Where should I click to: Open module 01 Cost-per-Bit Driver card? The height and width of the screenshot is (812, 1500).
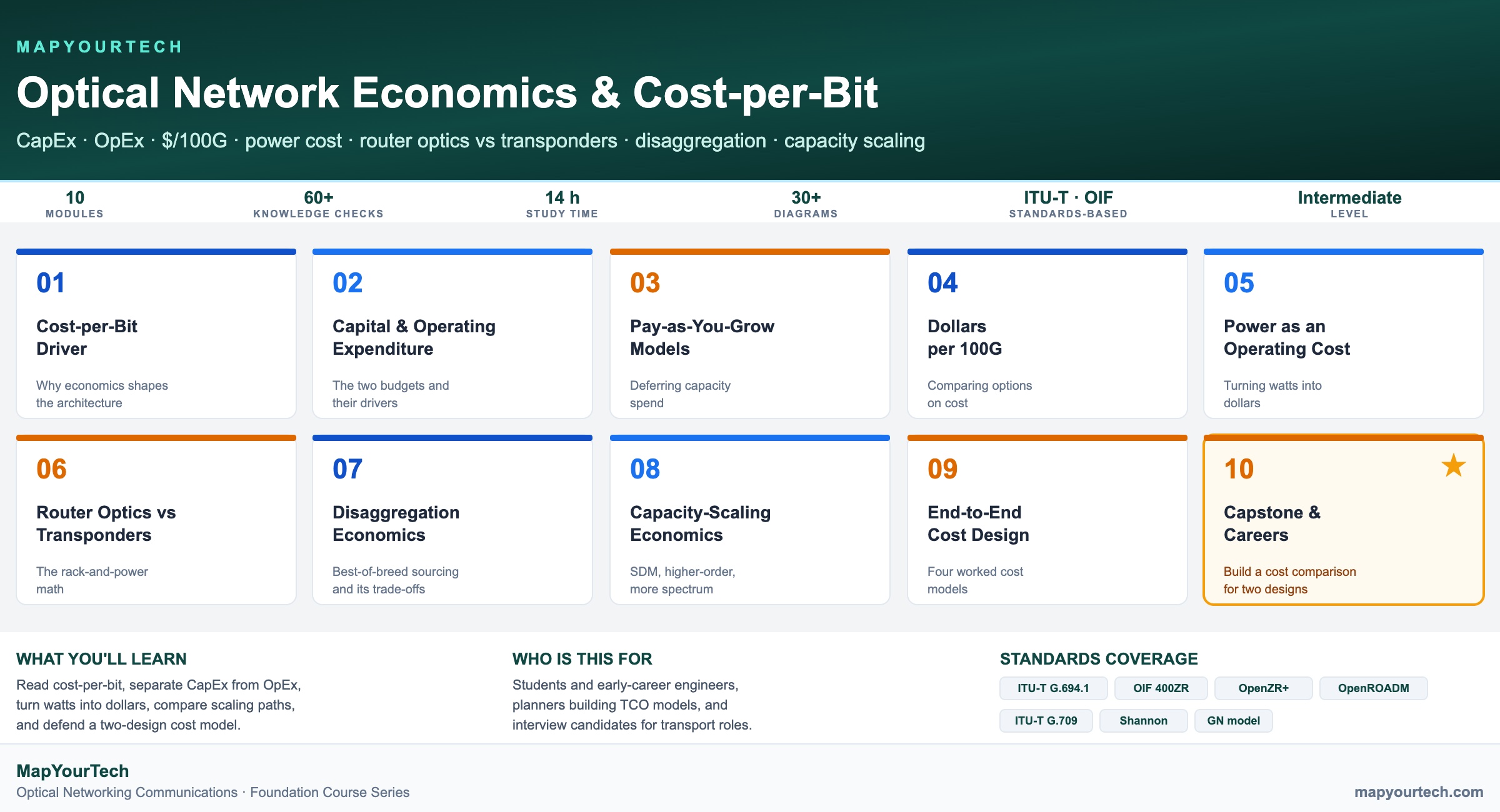156,334
